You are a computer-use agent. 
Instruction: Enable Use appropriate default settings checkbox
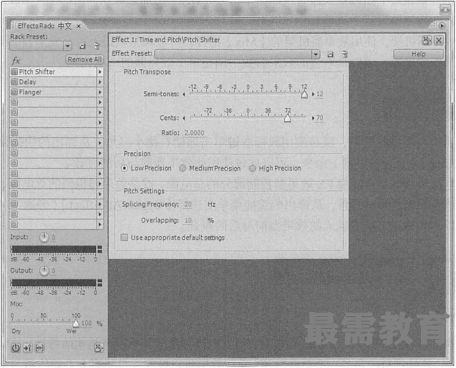point(124,237)
